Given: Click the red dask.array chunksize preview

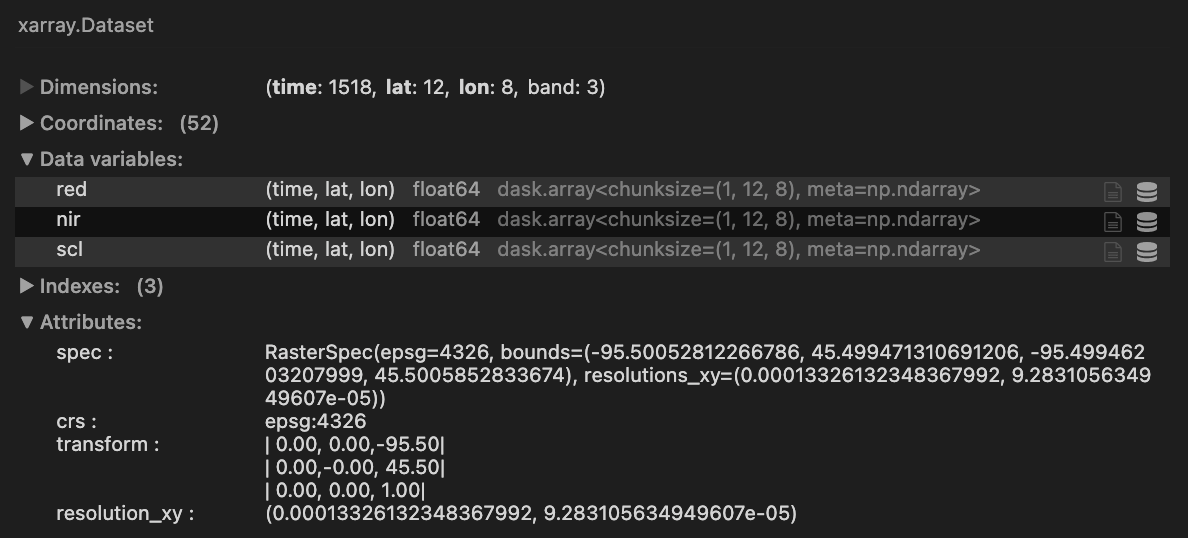Looking at the screenshot, I should pyautogui.click(x=739, y=189).
